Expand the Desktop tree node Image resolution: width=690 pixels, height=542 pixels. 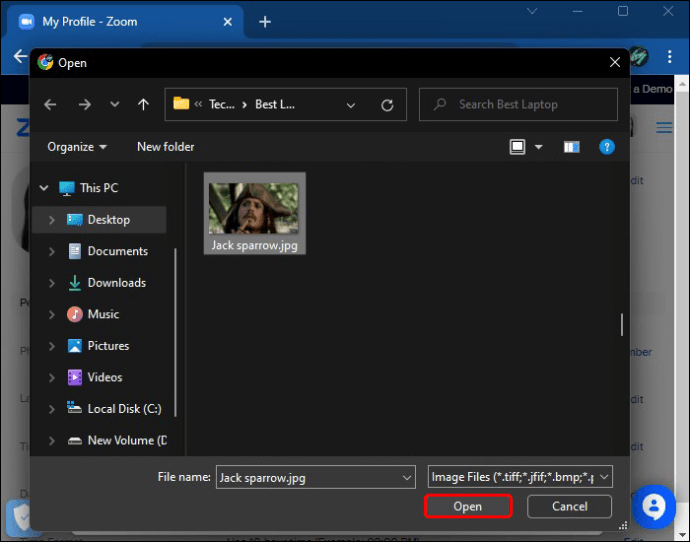(x=51, y=220)
